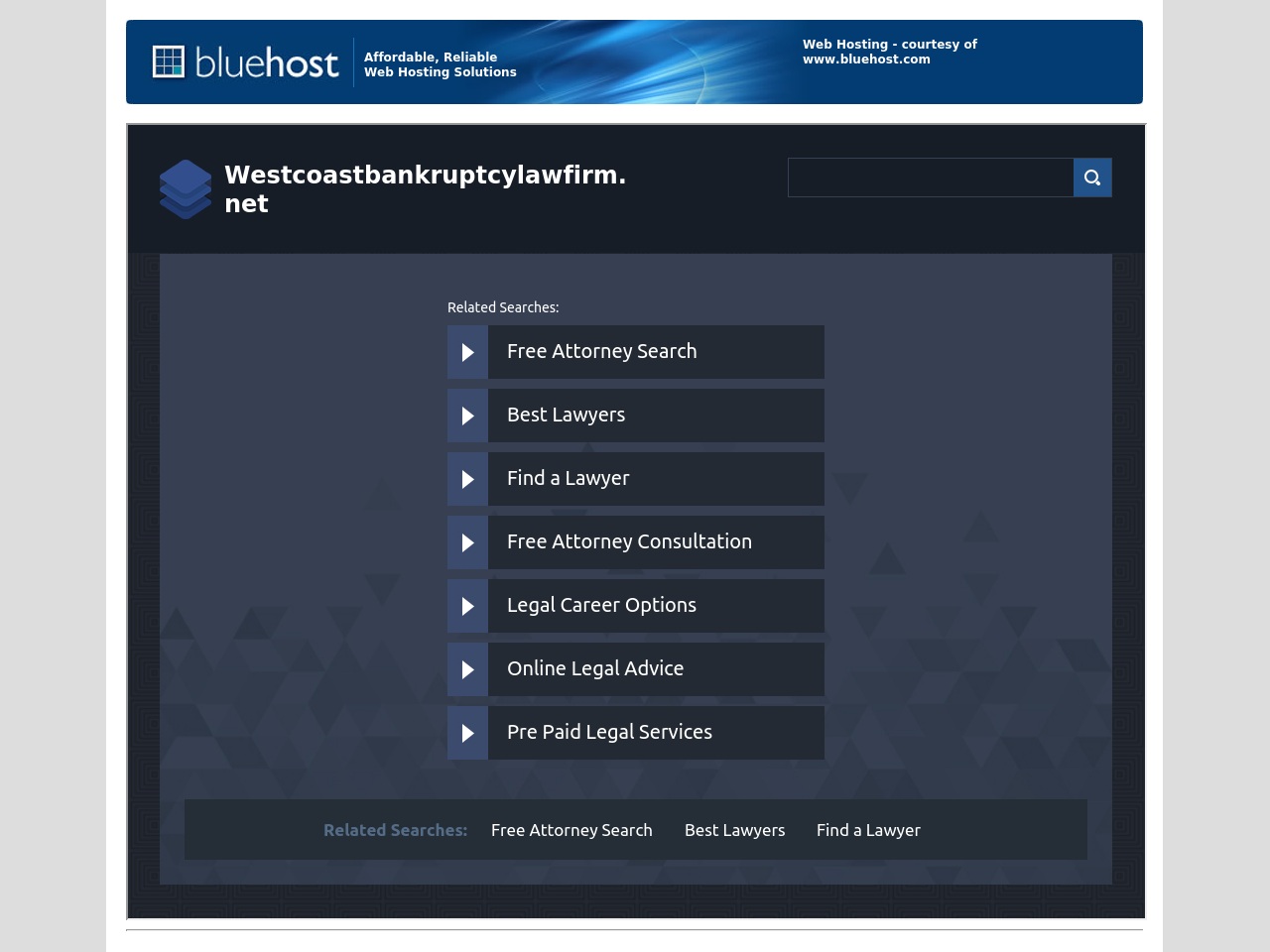Screen dimensions: 1270x952
Task: Click the search magnifier button
Action: click(1092, 178)
